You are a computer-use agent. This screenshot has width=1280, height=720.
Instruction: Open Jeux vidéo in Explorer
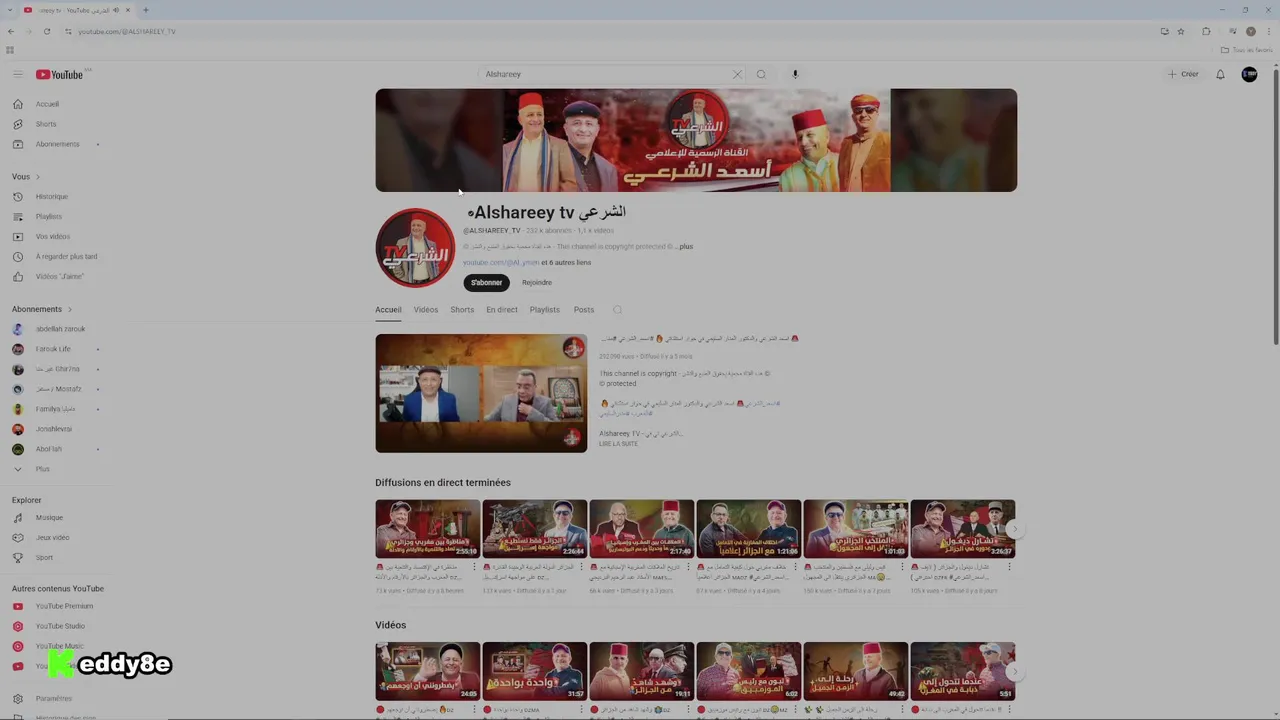point(52,538)
